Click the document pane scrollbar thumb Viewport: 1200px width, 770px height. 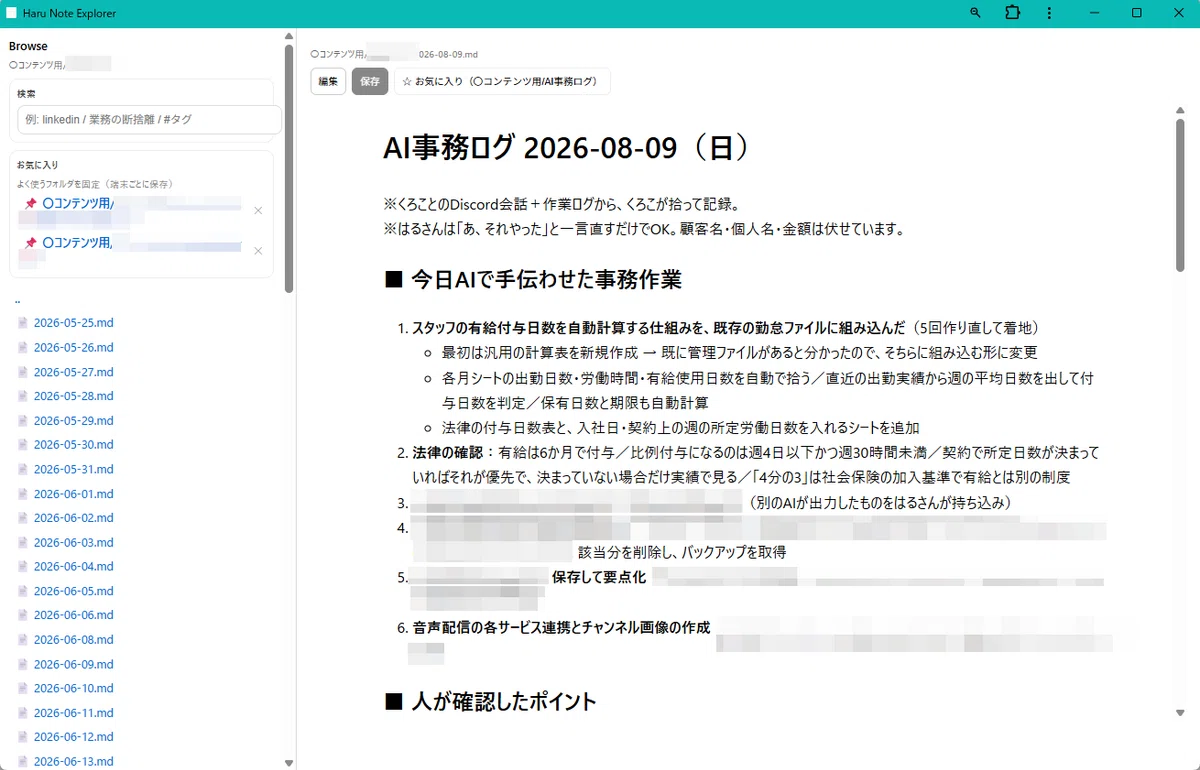[x=1180, y=193]
